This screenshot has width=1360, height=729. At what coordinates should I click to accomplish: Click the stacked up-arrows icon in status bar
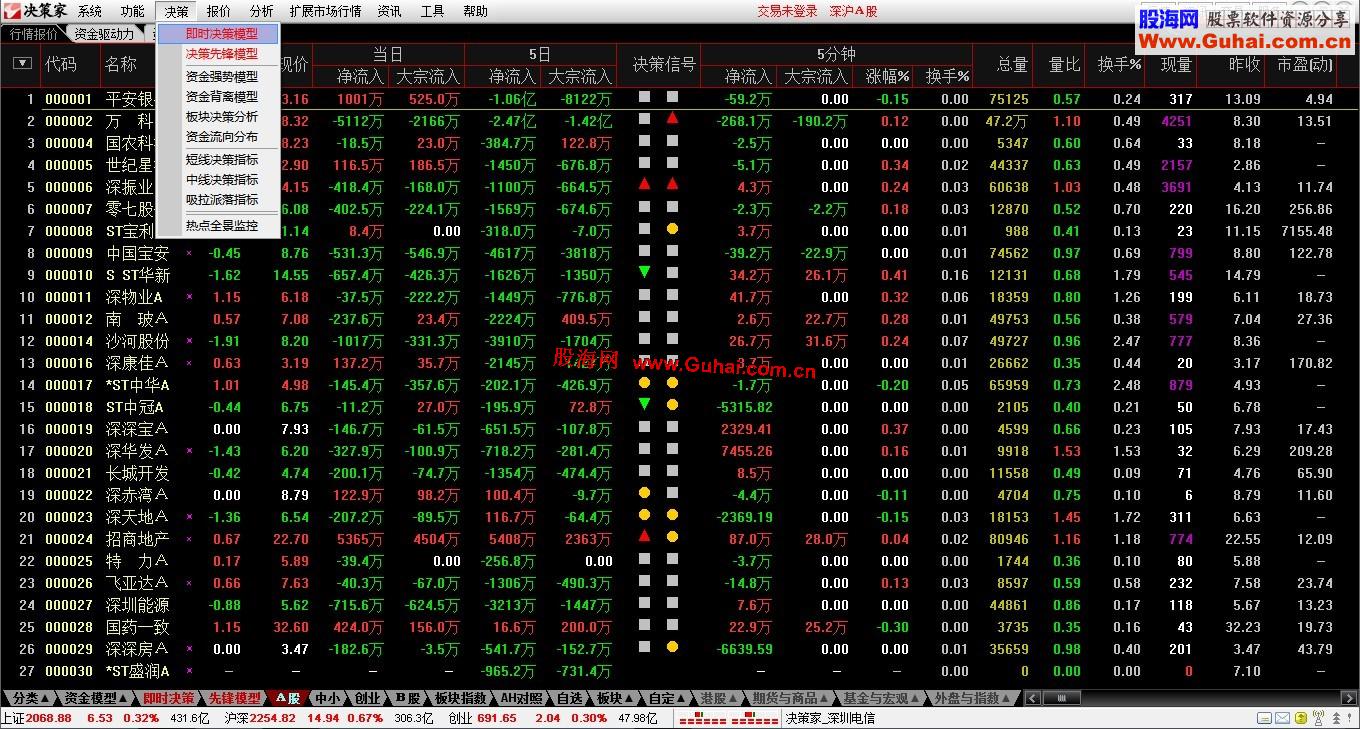[1336, 718]
